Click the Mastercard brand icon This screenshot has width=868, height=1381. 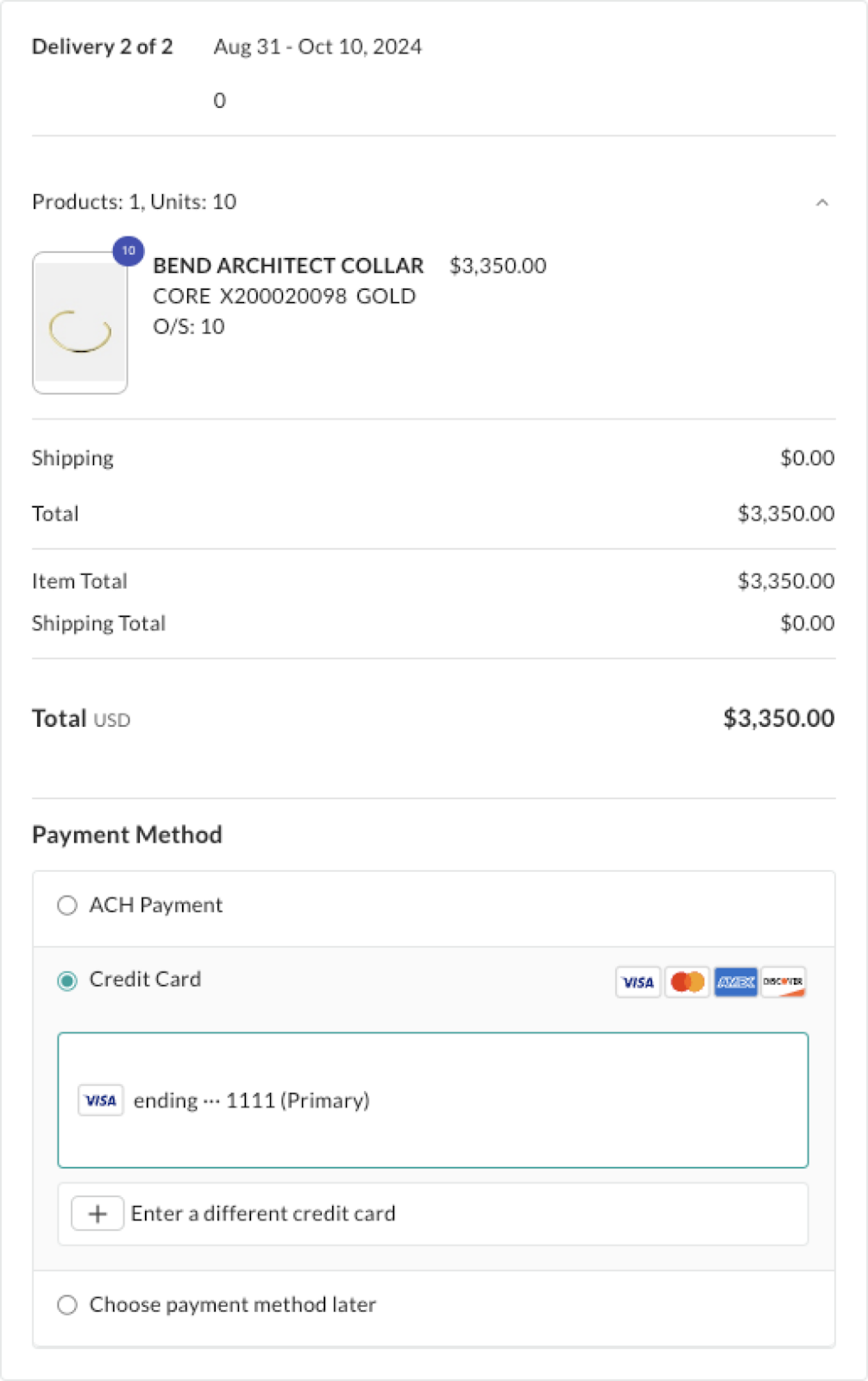686,981
